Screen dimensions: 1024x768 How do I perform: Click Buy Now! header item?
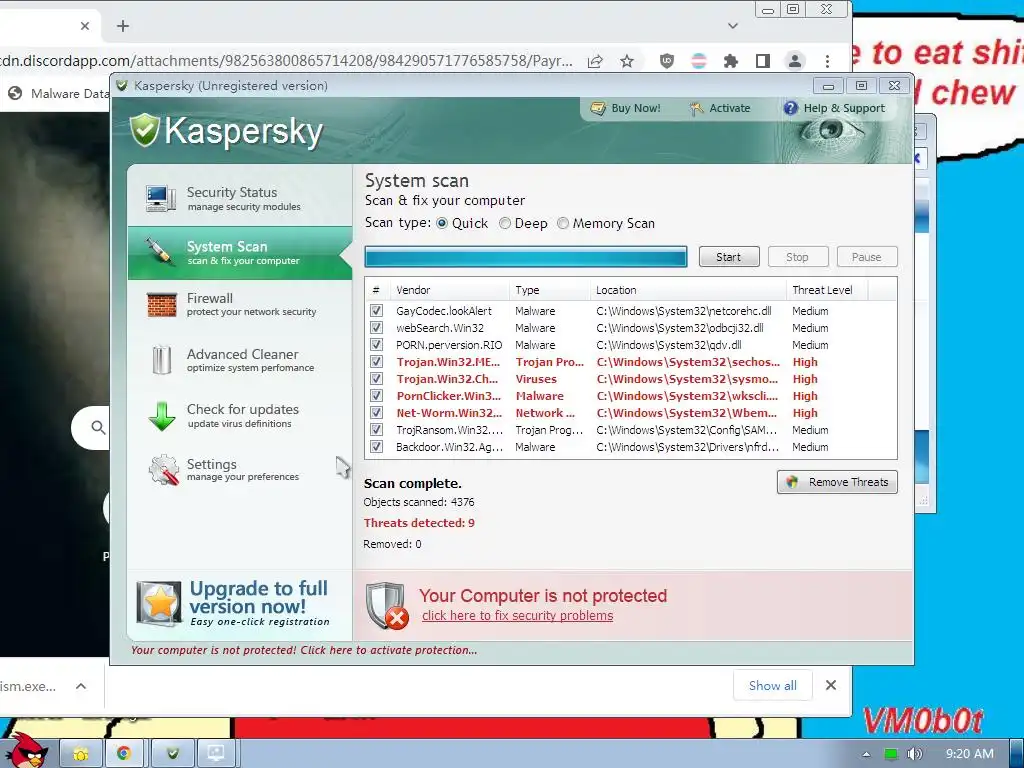click(626, 108)
